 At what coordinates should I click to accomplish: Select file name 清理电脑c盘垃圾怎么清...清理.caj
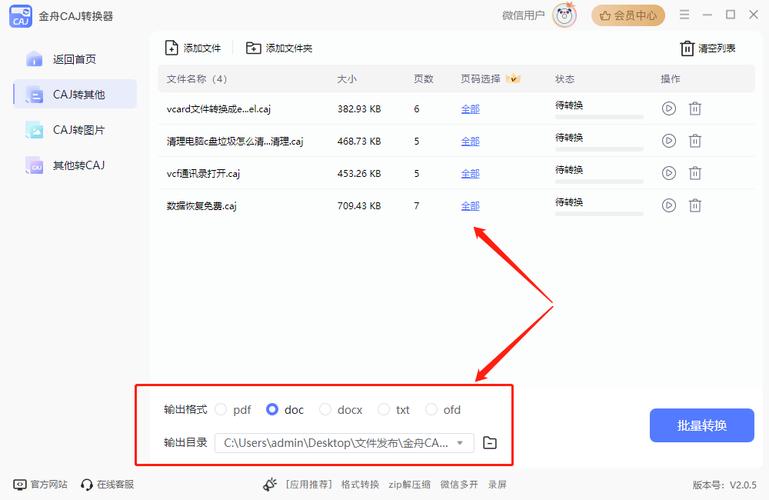click(x=235, y=141)
